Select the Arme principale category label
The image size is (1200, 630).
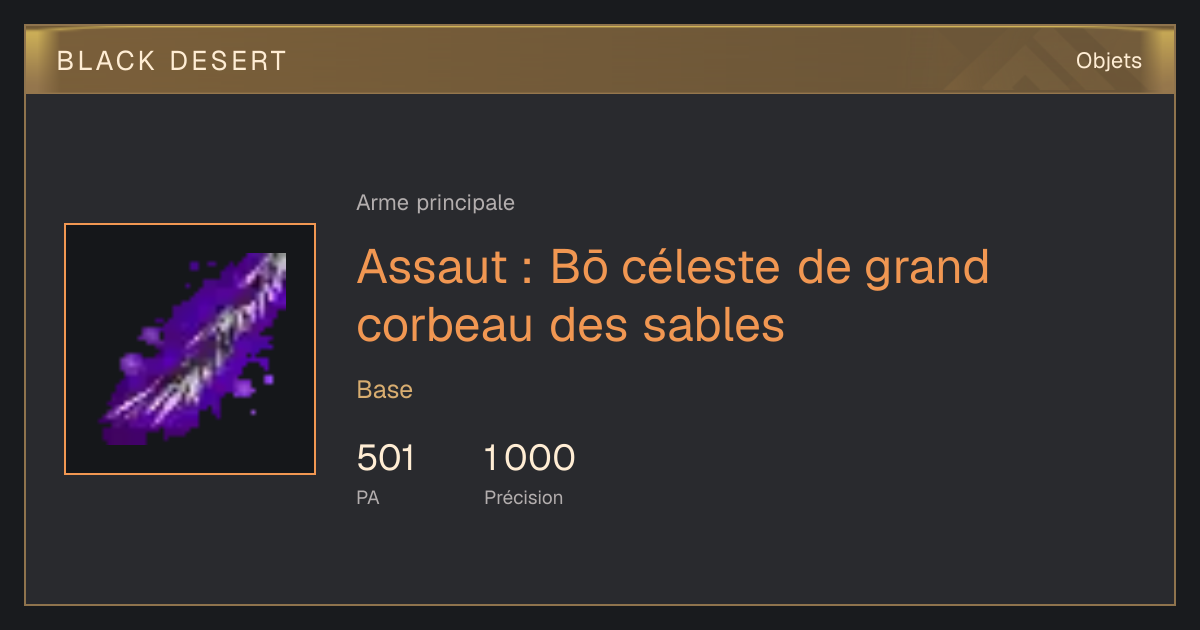point(436,203)
